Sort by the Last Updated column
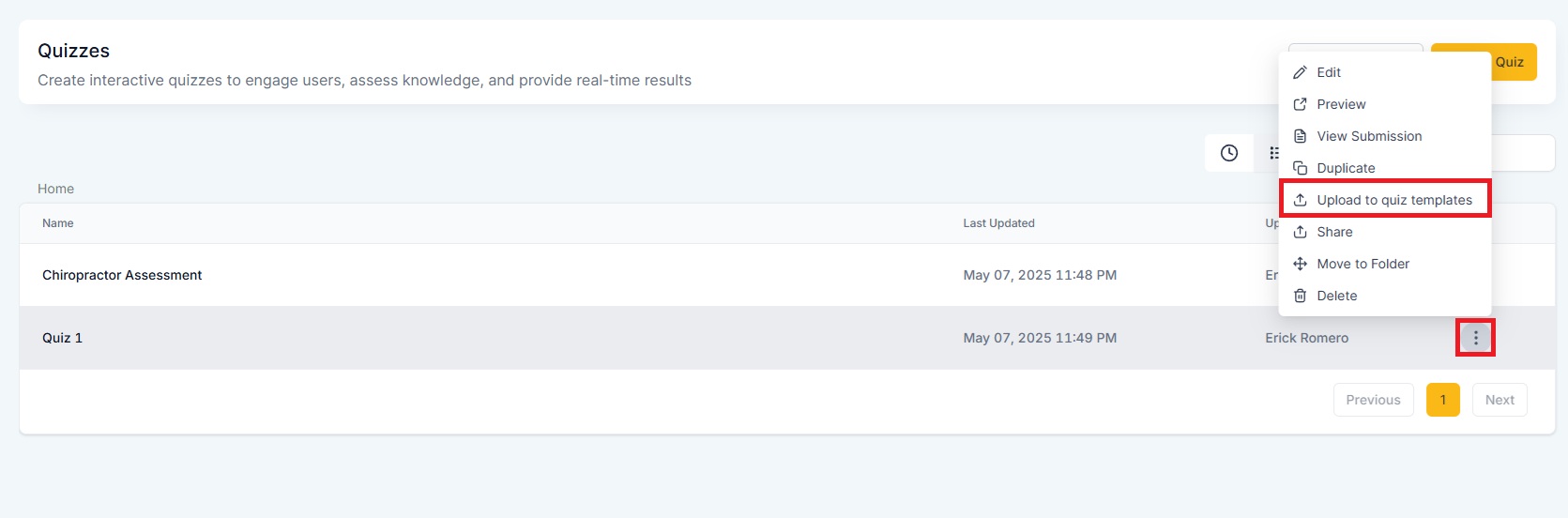The width and height of the screenshot is (1568, 518). (998, 223)
